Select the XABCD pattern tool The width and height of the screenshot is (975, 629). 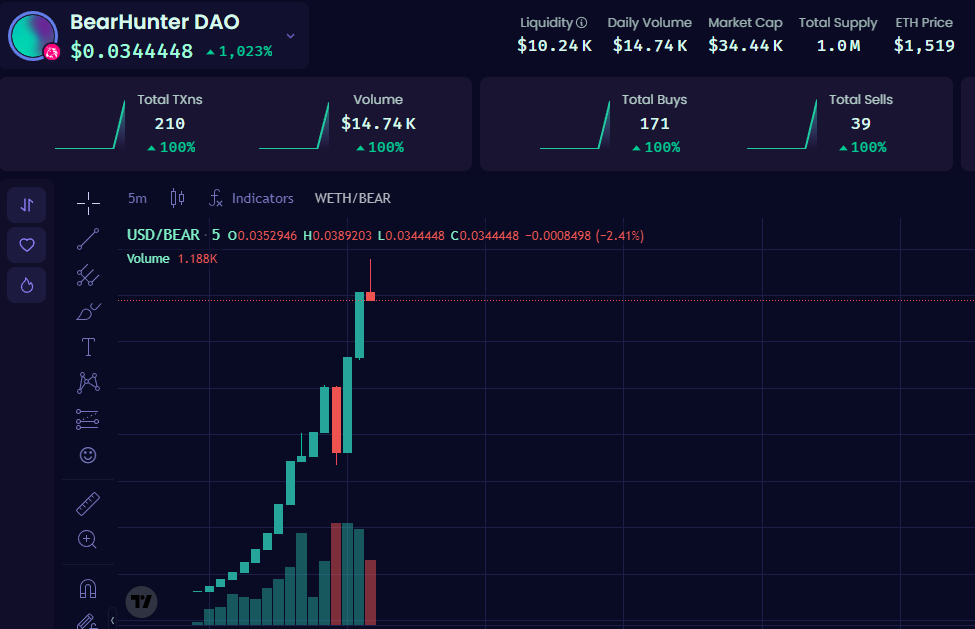88,383
